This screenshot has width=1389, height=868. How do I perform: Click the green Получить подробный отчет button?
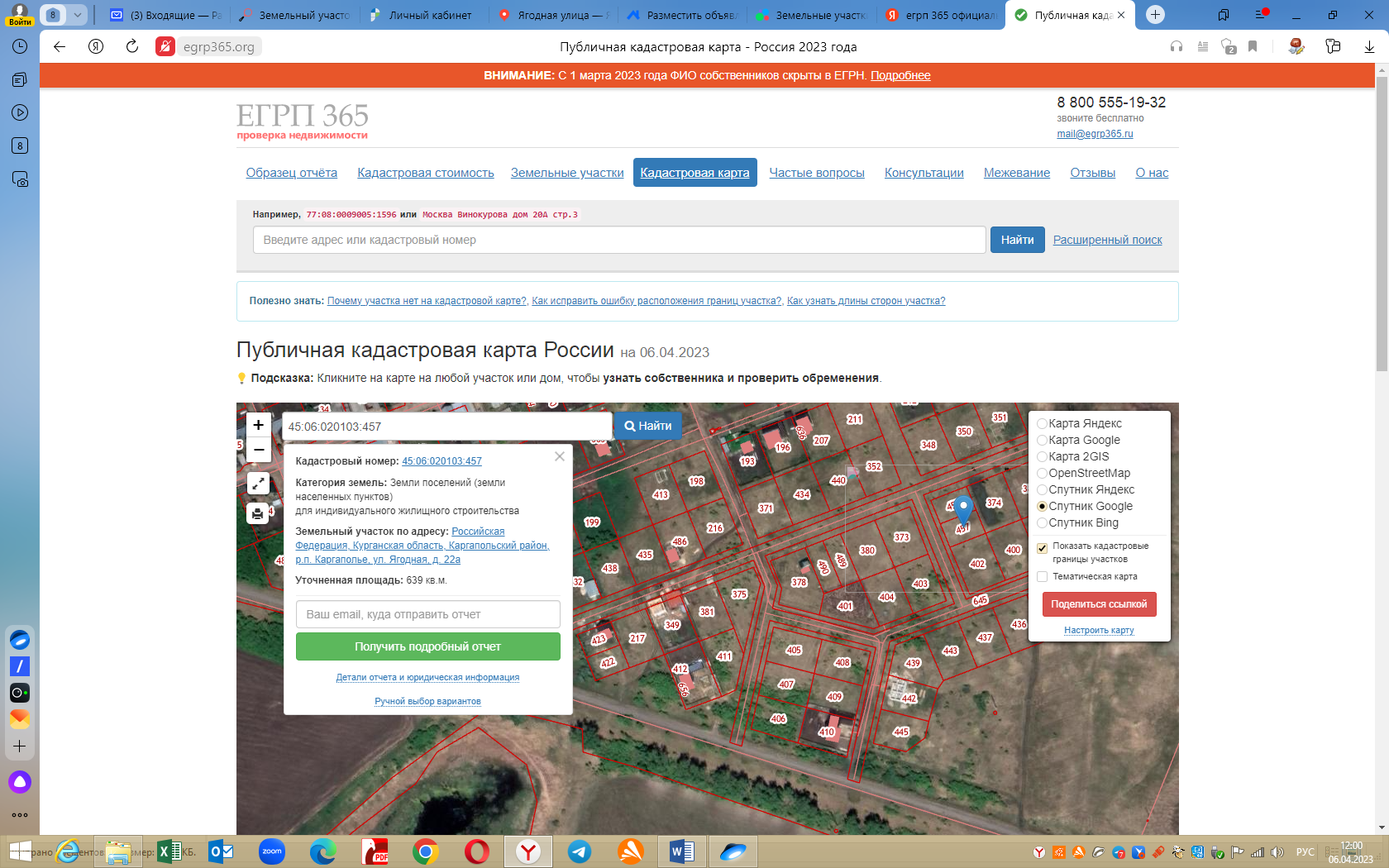click(x=427, y=646)
